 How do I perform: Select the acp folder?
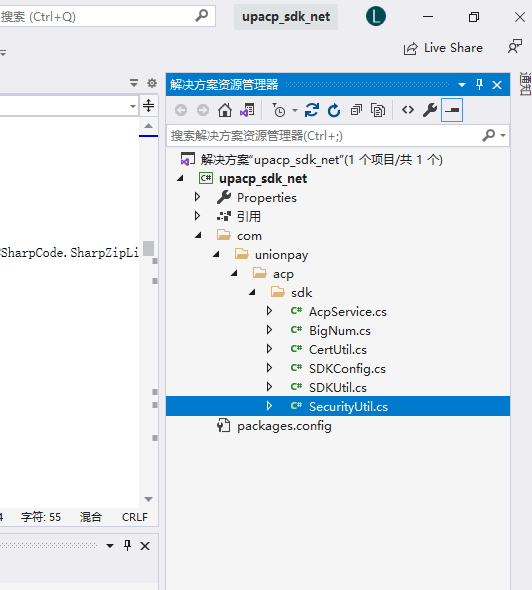pos(283,274)
